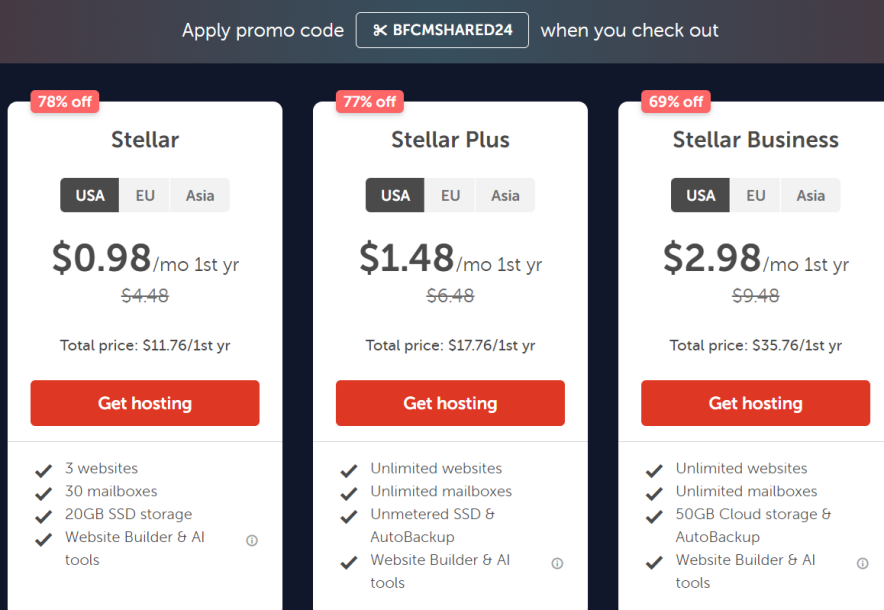Viewport: 884px width, 610px height.
Task: Get hosting for Stellar Business
Action: click(756, 403)
